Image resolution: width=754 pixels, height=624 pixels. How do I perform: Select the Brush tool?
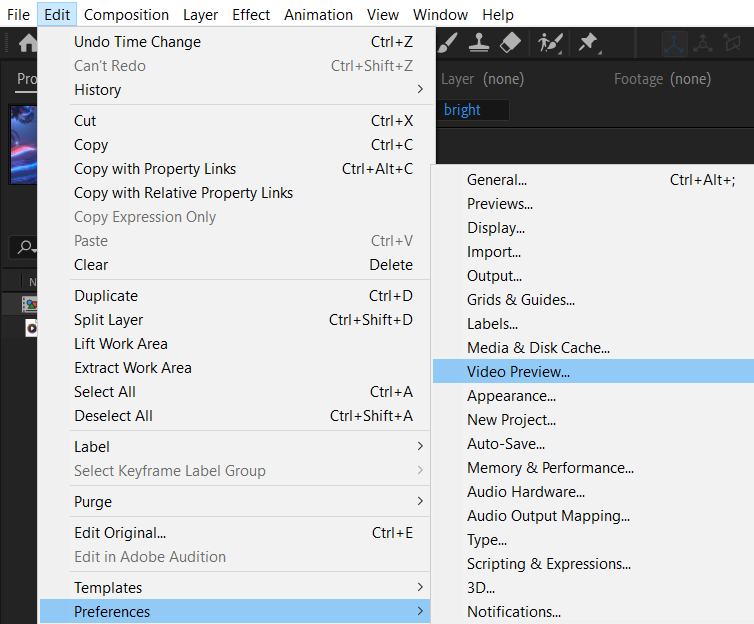449,43
